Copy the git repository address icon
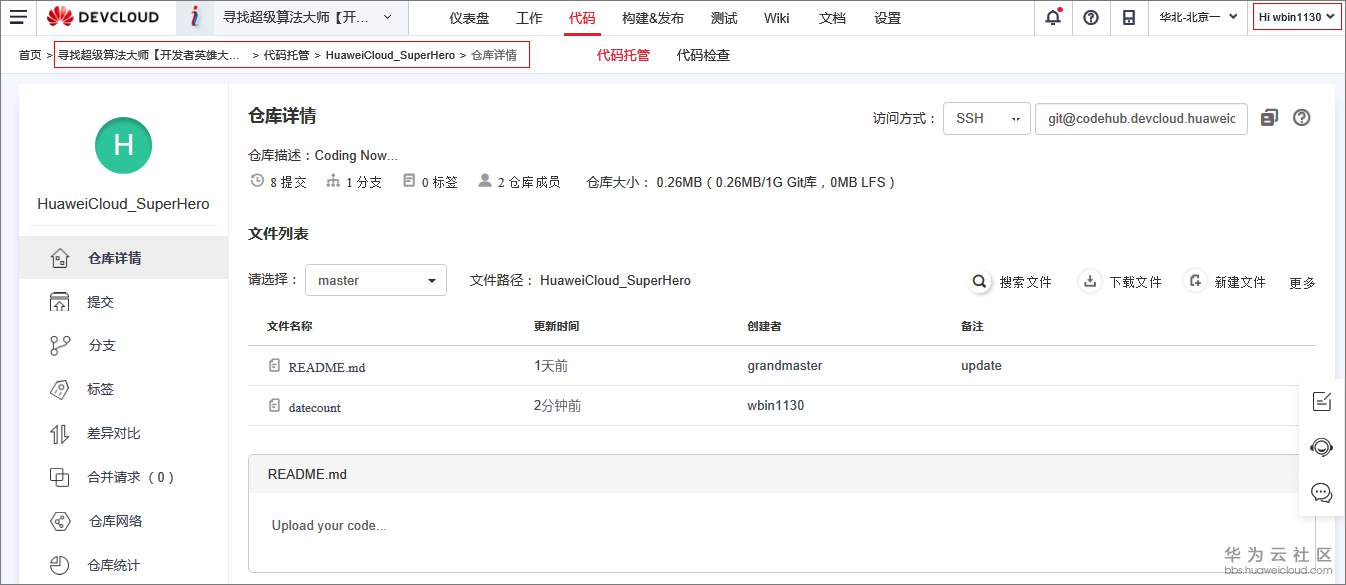The width and height of the screenshot is (1346, 585). 1270,118
